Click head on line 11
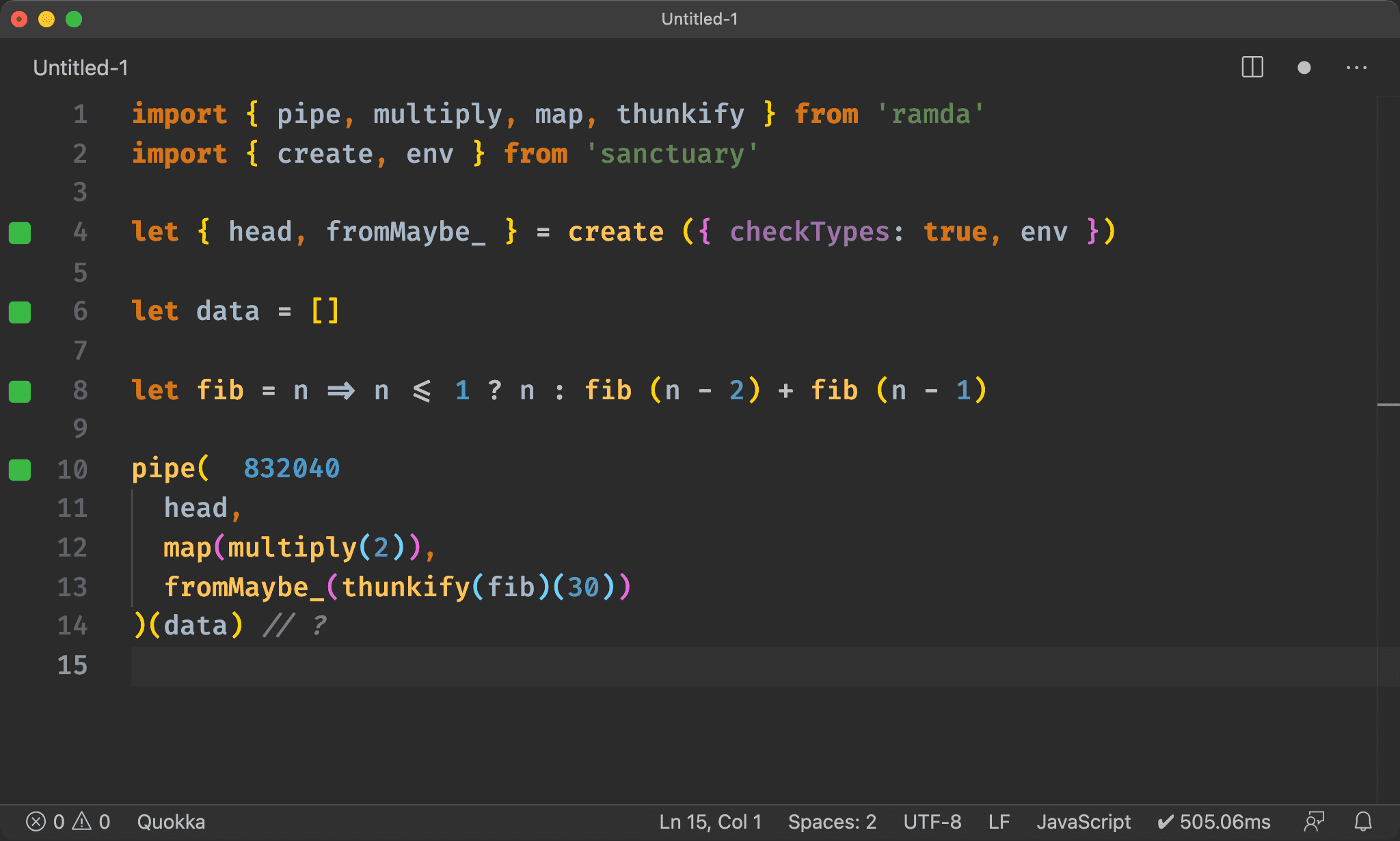This screenshot has width=1400, height=841. pyautogui.click(x=196, y=508)
